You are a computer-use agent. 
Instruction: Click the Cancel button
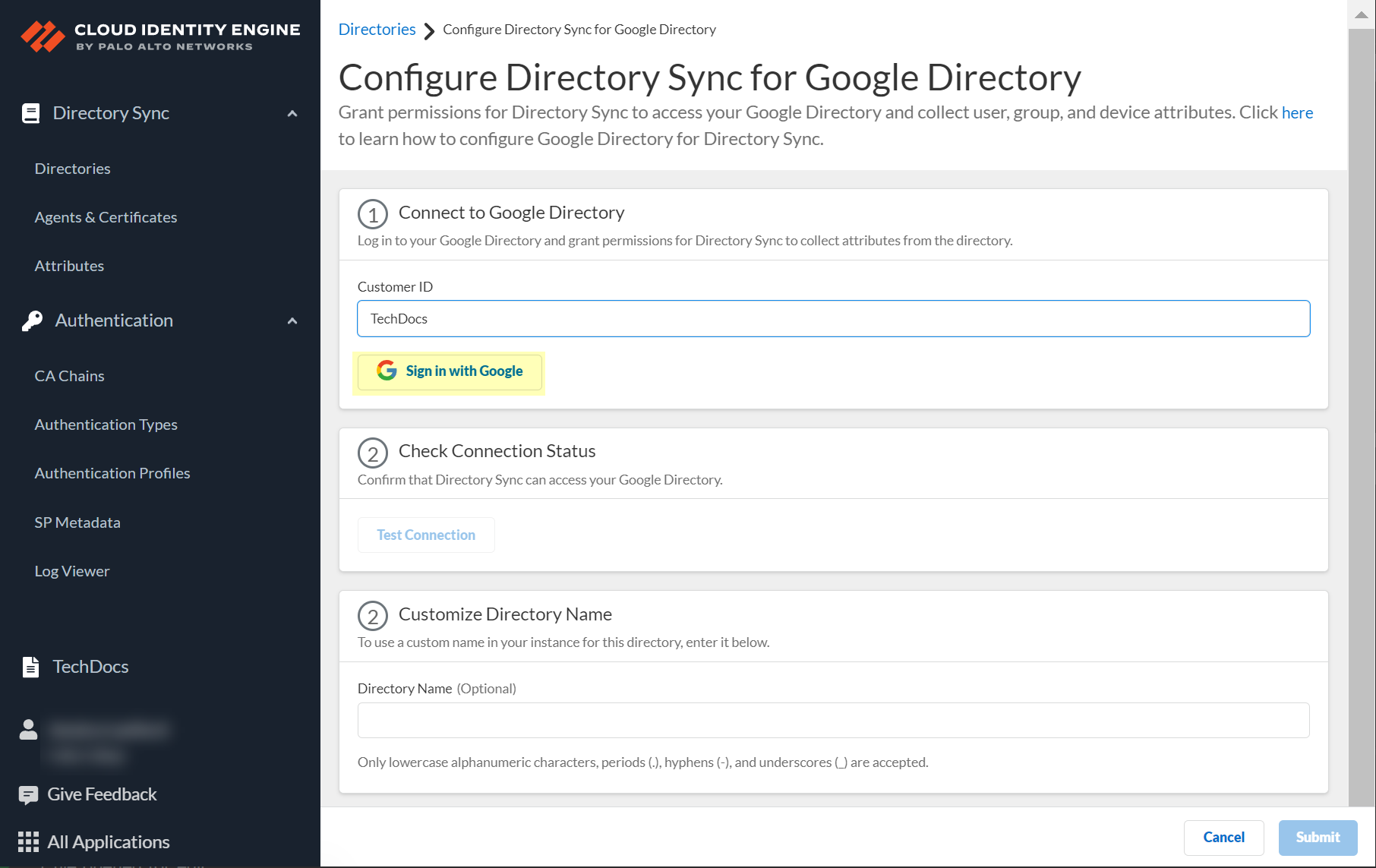(1223, 837)
